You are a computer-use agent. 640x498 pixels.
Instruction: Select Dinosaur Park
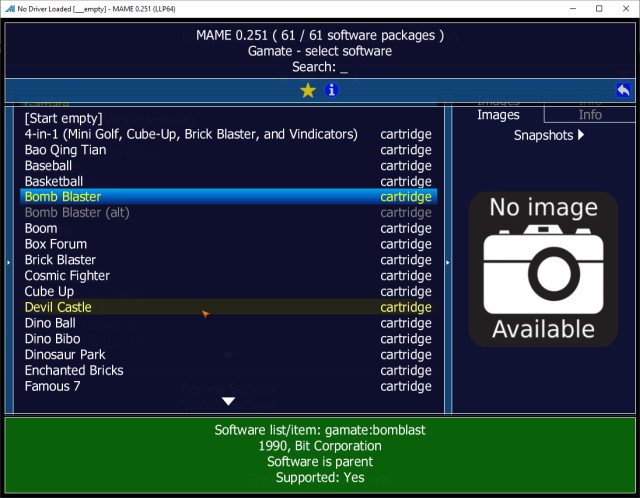[229, 354]
